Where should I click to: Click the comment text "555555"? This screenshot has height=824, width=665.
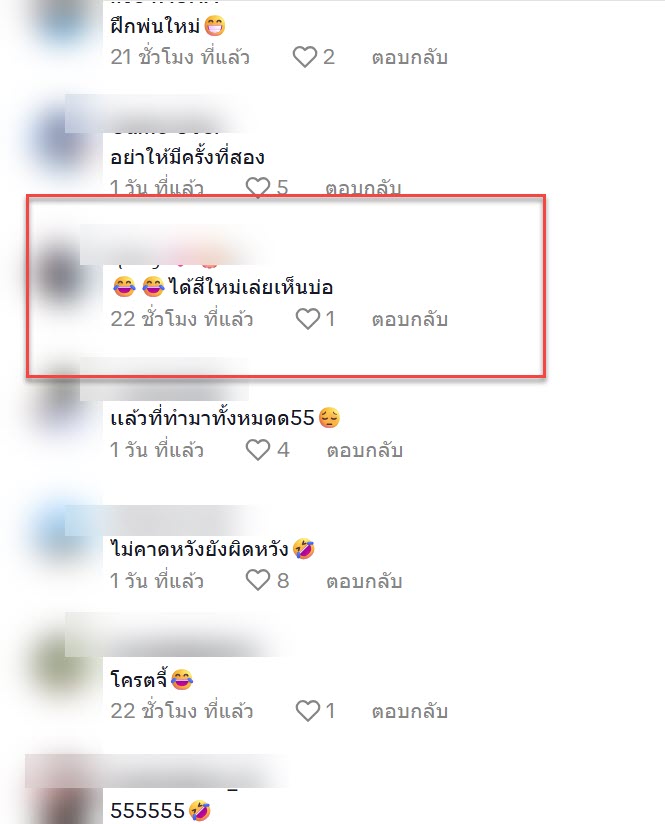click(148, 810)
